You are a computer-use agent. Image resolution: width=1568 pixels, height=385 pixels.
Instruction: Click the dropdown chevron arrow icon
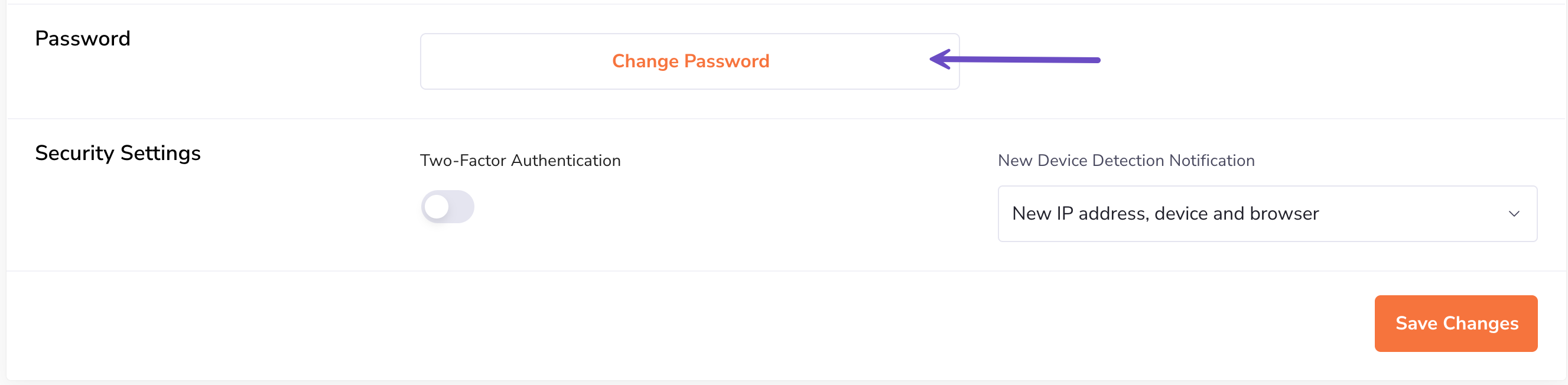tap(1514, 214)
